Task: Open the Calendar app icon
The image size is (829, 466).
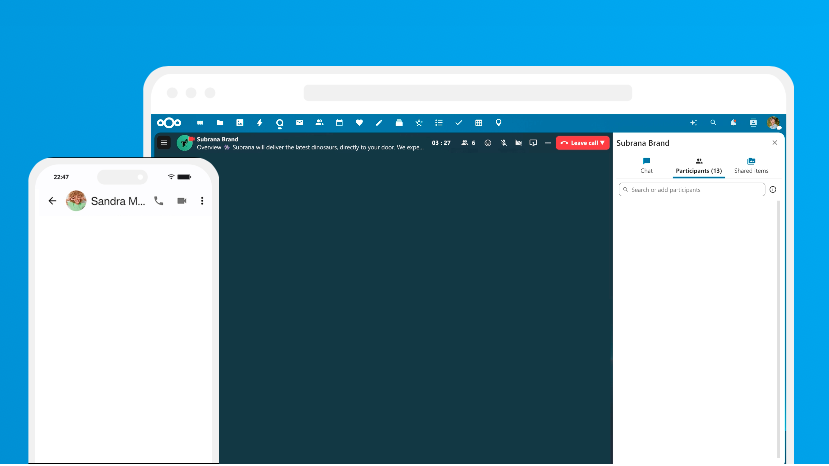Action: pyautogui.click(x=339, y=122)
